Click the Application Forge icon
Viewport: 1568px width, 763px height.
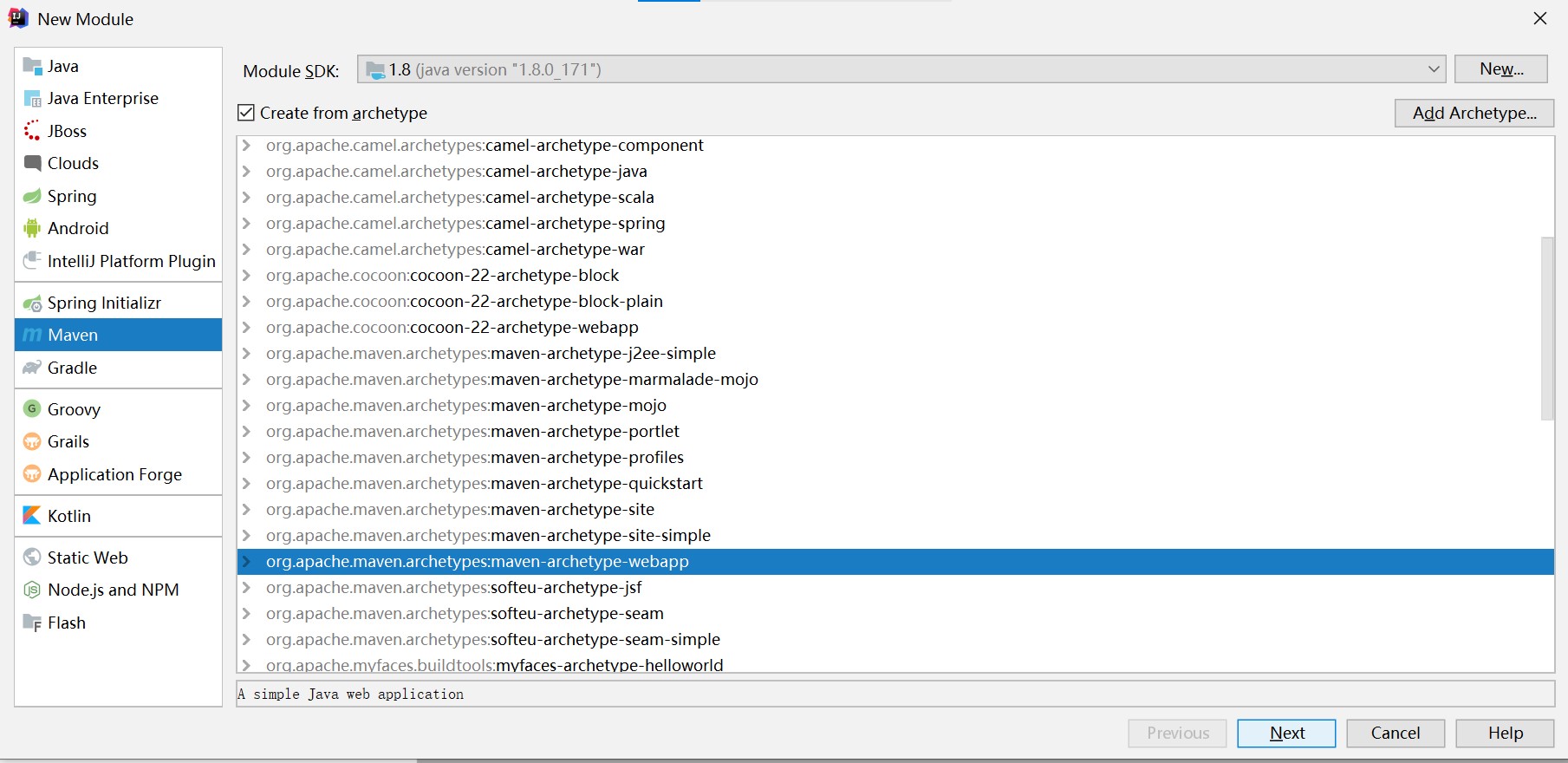32,474
